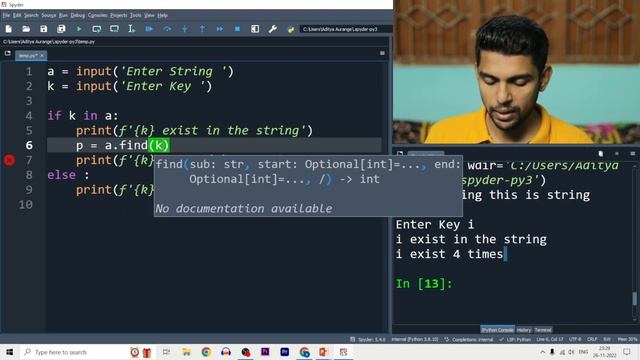Continue execution until next breakpoint
This screenshot has width=640, height=360.
pyautogui.click(x=220, y=29)
